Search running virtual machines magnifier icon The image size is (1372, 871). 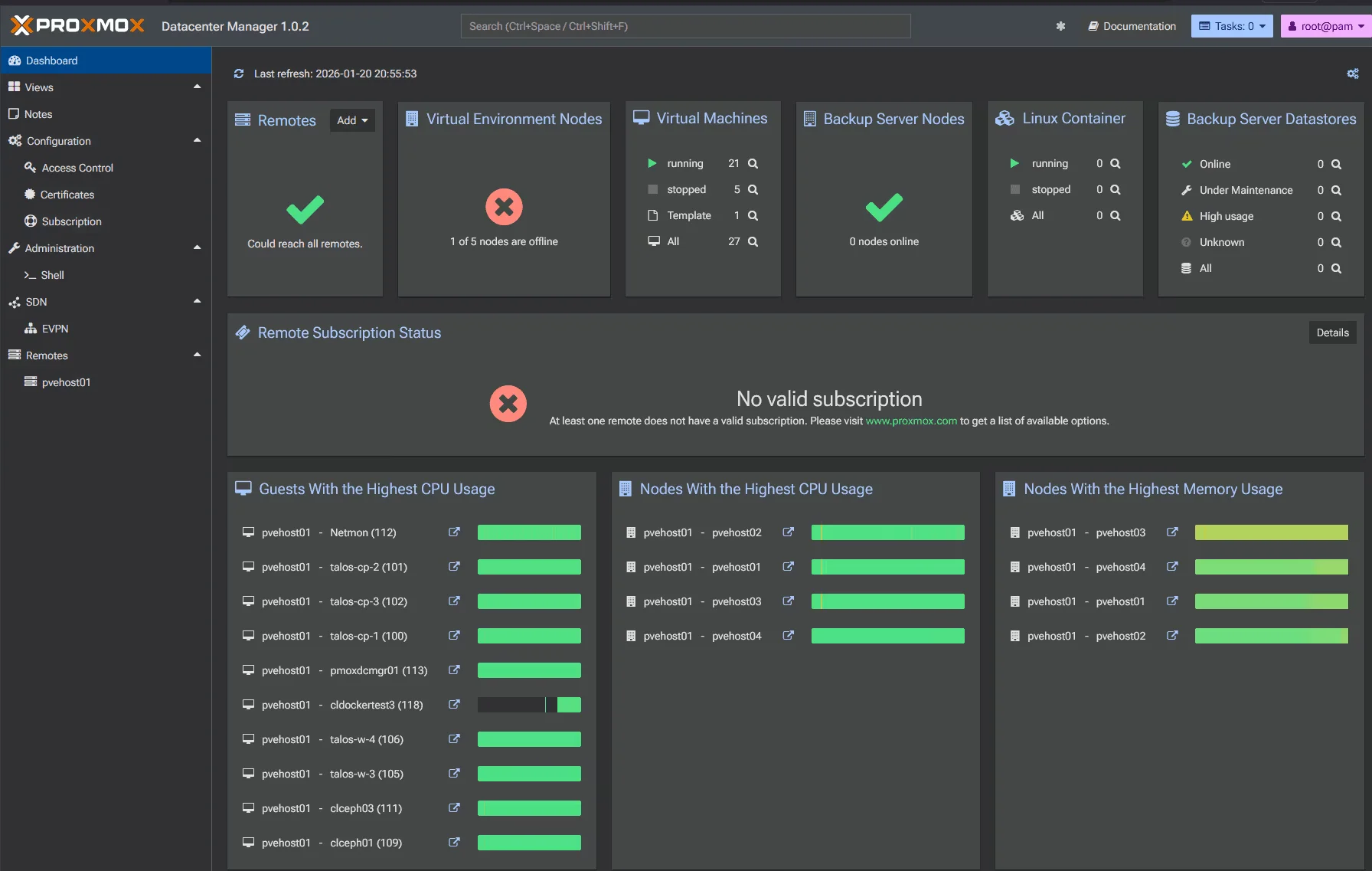pos(753,163)
